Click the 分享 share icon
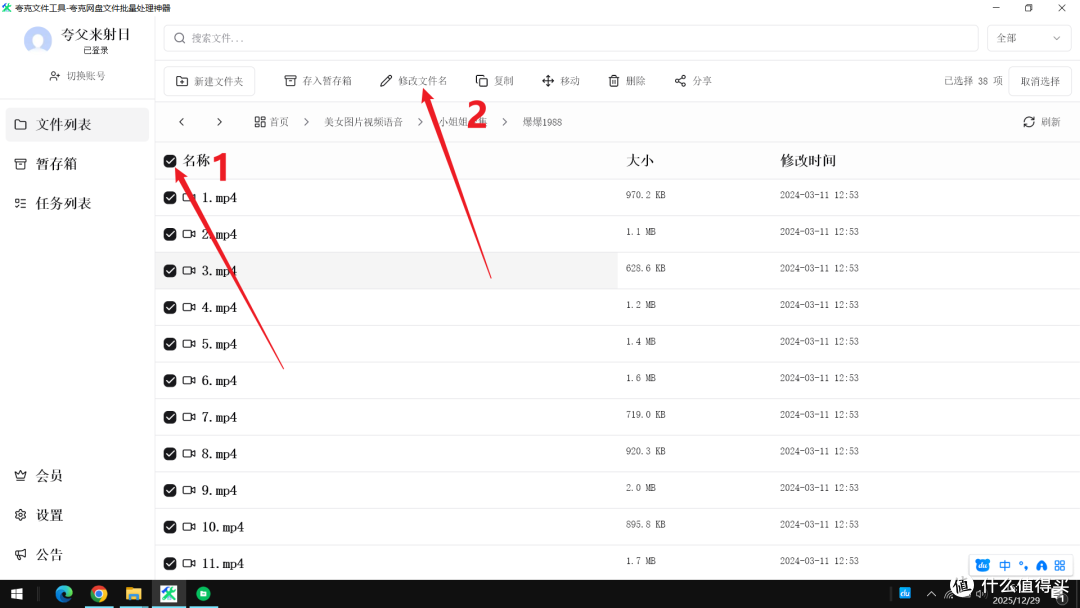The image size is (1080, 608). click(680, 81)
